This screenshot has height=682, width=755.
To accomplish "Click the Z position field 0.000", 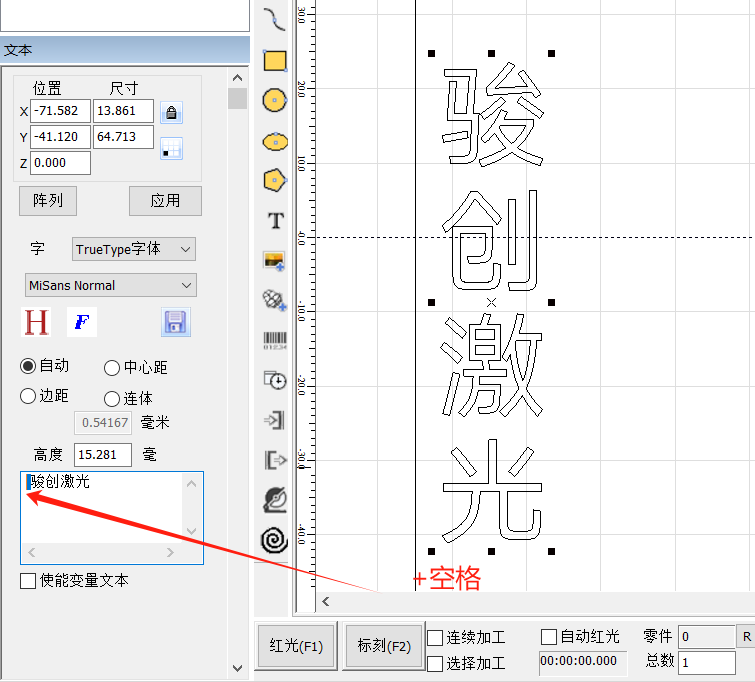I will click(x=60, y=163).
